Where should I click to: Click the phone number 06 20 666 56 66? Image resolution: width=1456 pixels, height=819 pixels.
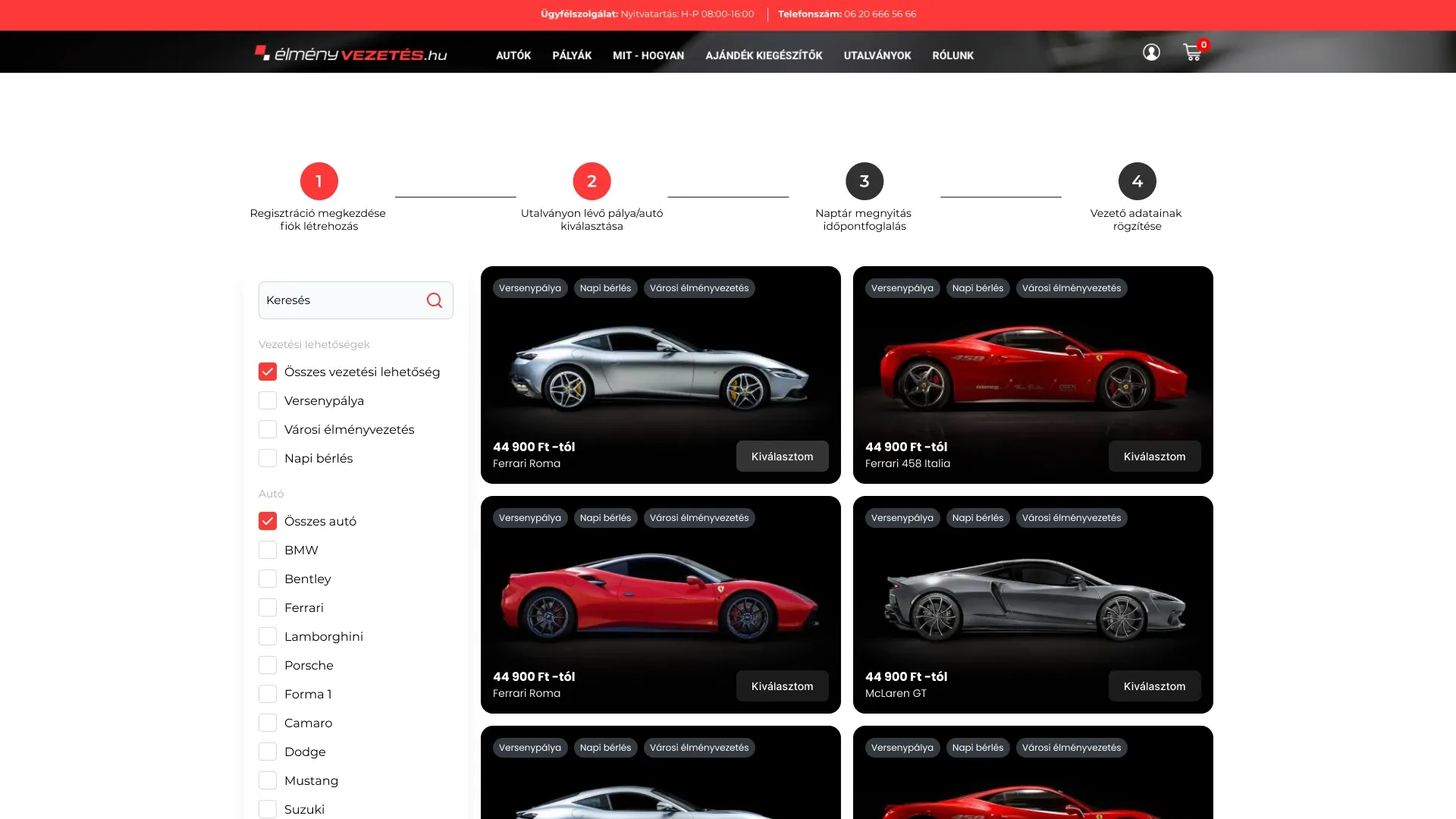[x=880, y=14]
